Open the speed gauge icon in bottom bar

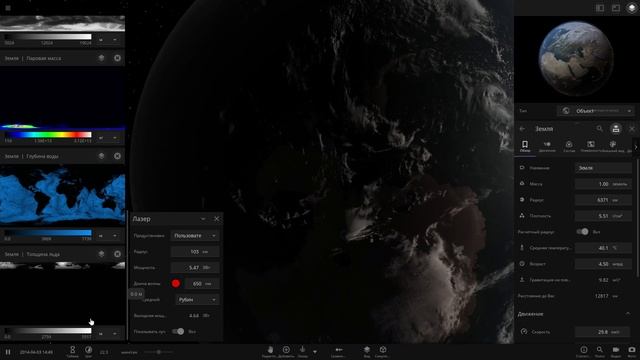(x=88, y=351)
